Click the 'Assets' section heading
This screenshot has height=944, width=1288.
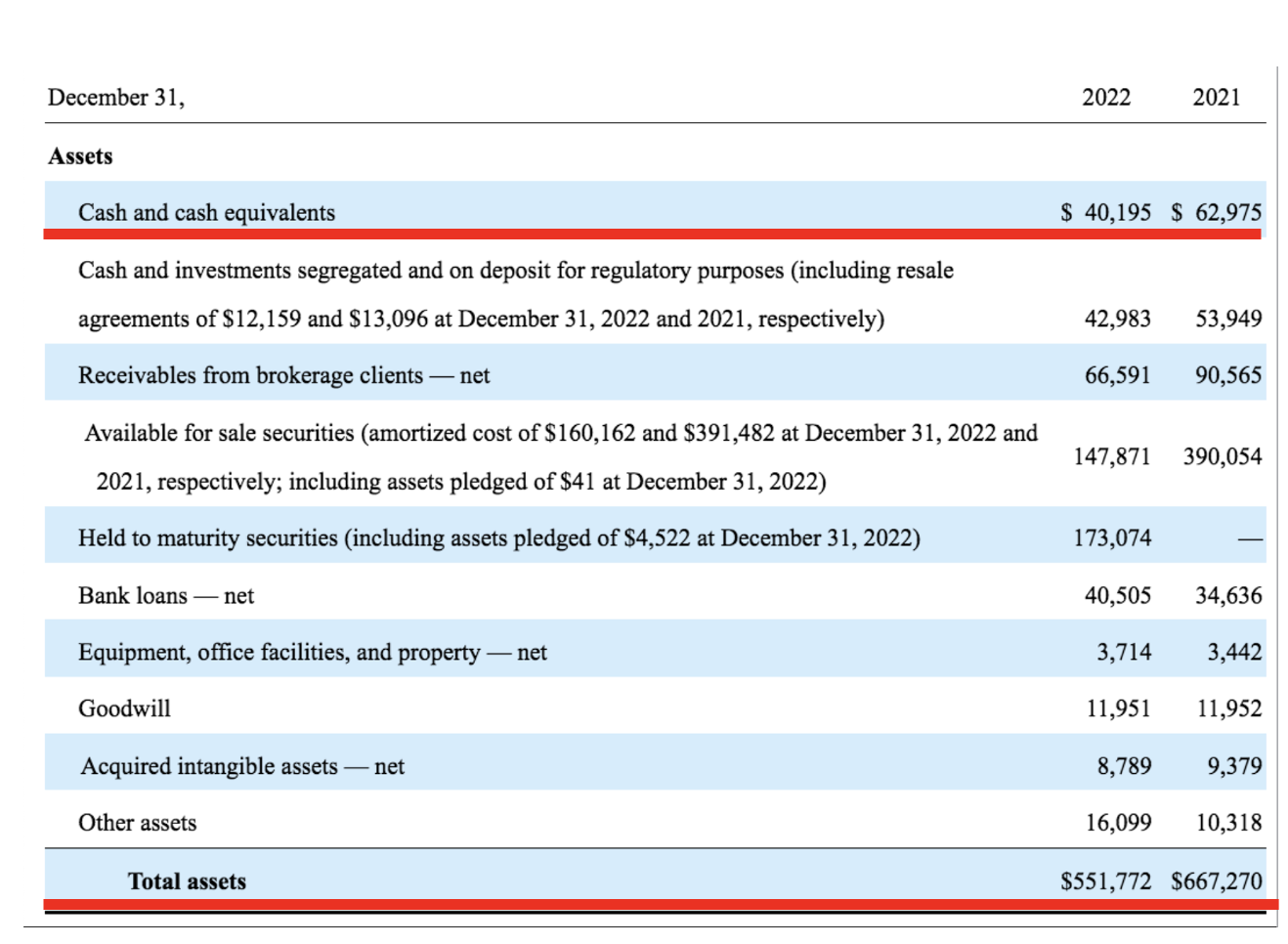[80, 156]
